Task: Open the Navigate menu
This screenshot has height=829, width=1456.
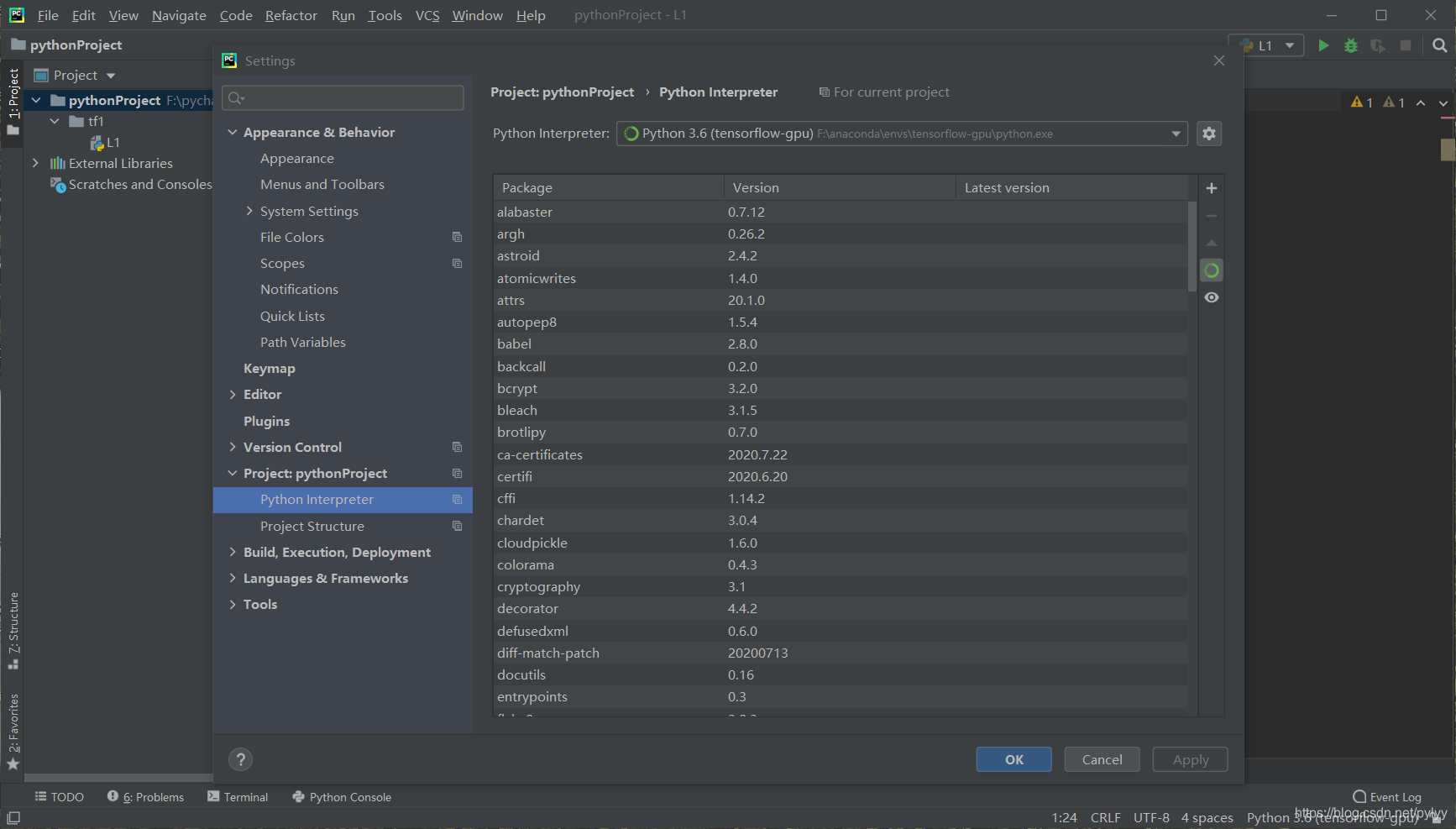Action: tap(179, 15)
